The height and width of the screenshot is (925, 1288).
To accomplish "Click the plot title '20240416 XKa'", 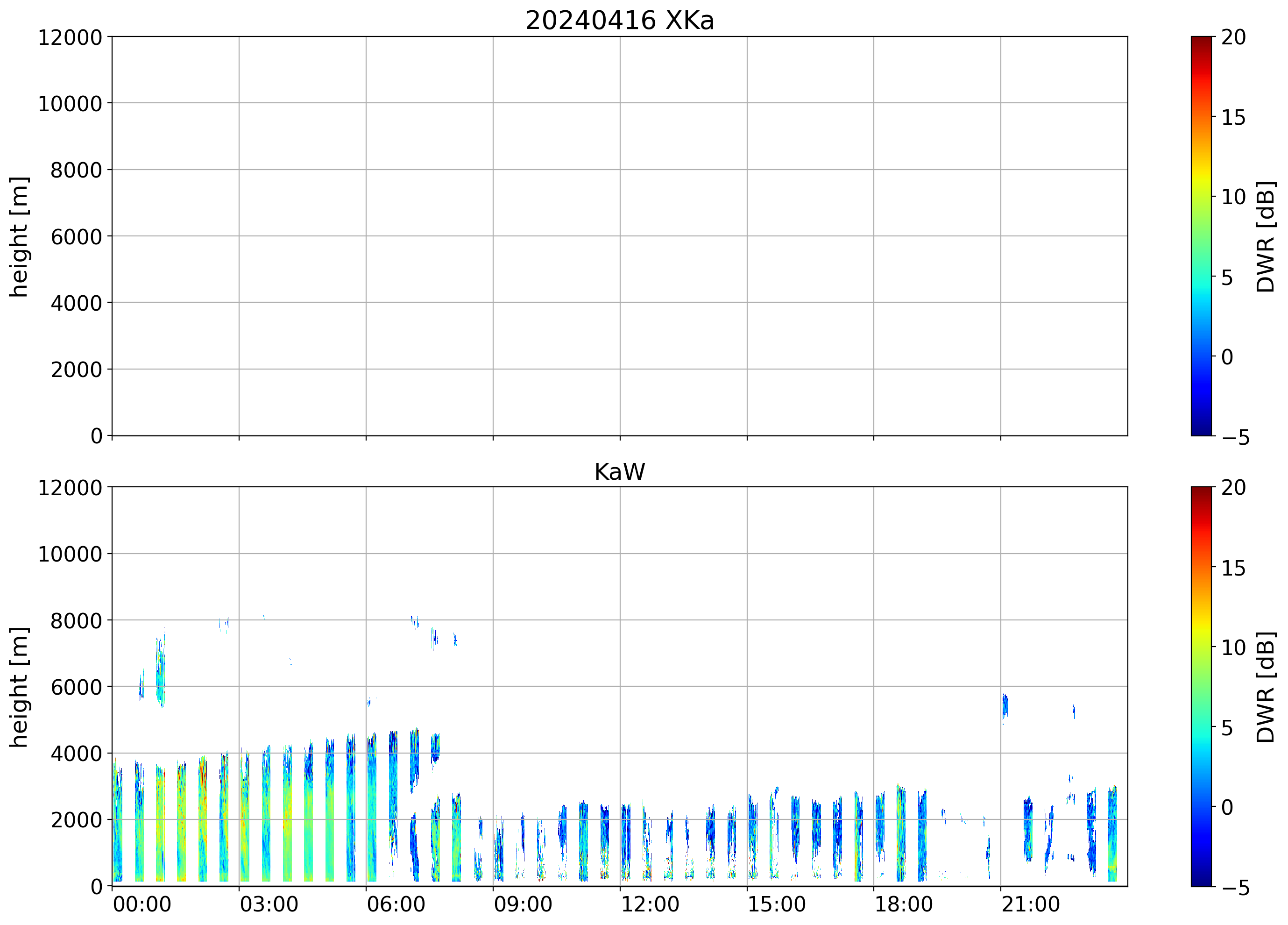I will 620,21.
